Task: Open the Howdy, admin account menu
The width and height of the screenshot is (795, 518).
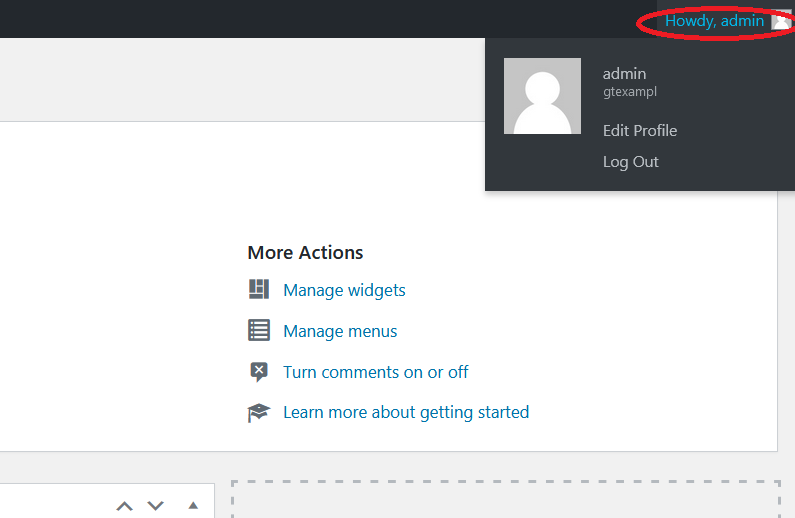Action: [714, 21]
